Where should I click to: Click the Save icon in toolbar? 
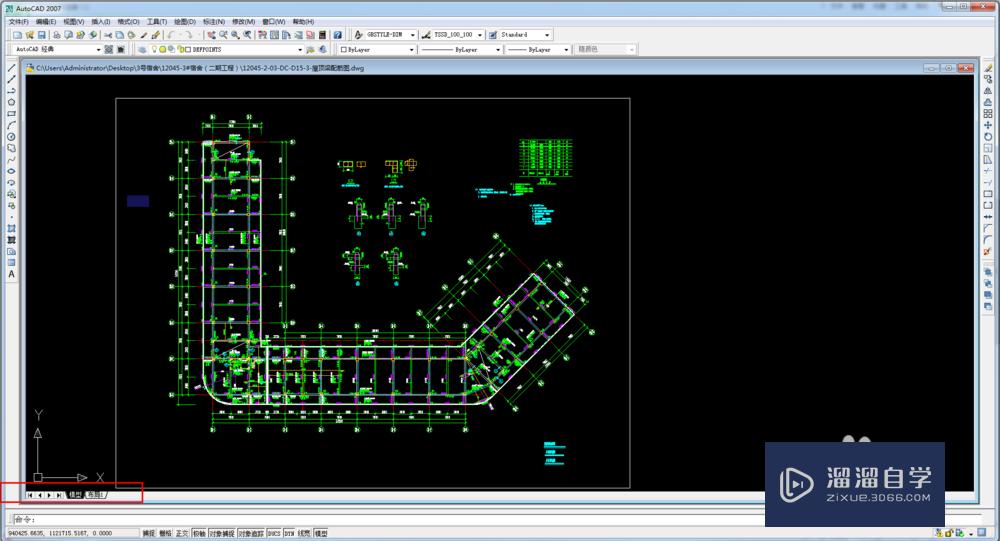[41, 35]
